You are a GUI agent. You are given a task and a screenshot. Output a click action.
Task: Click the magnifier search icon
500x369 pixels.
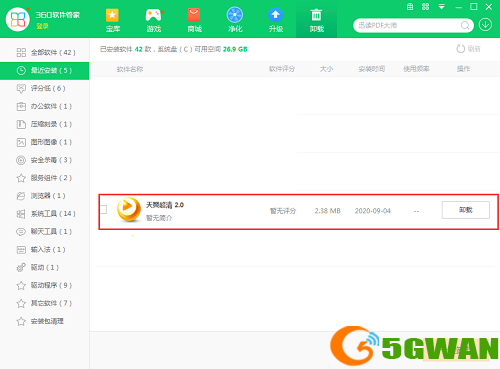[465, 25]
